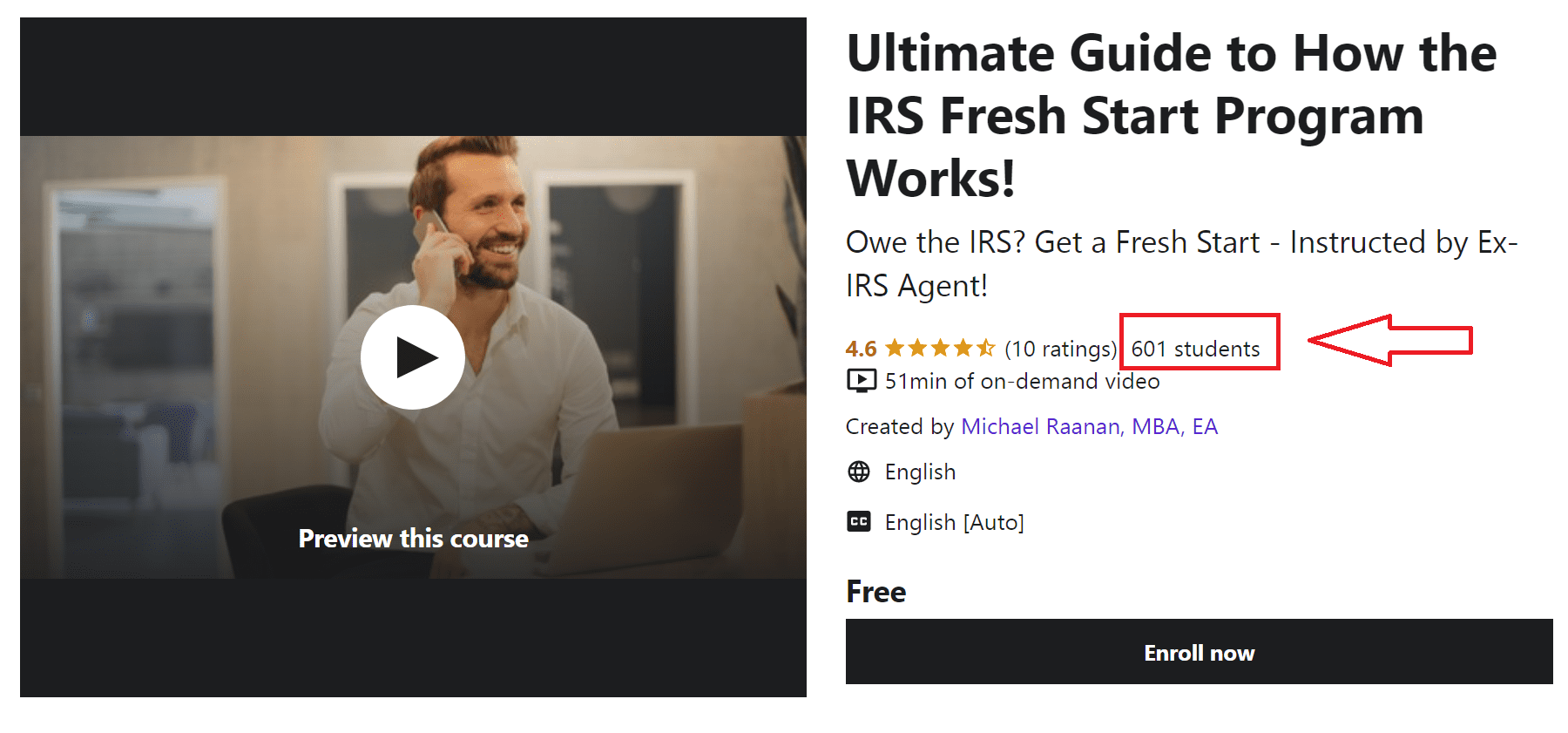Click the Free price label

click(x=875, y=592)
